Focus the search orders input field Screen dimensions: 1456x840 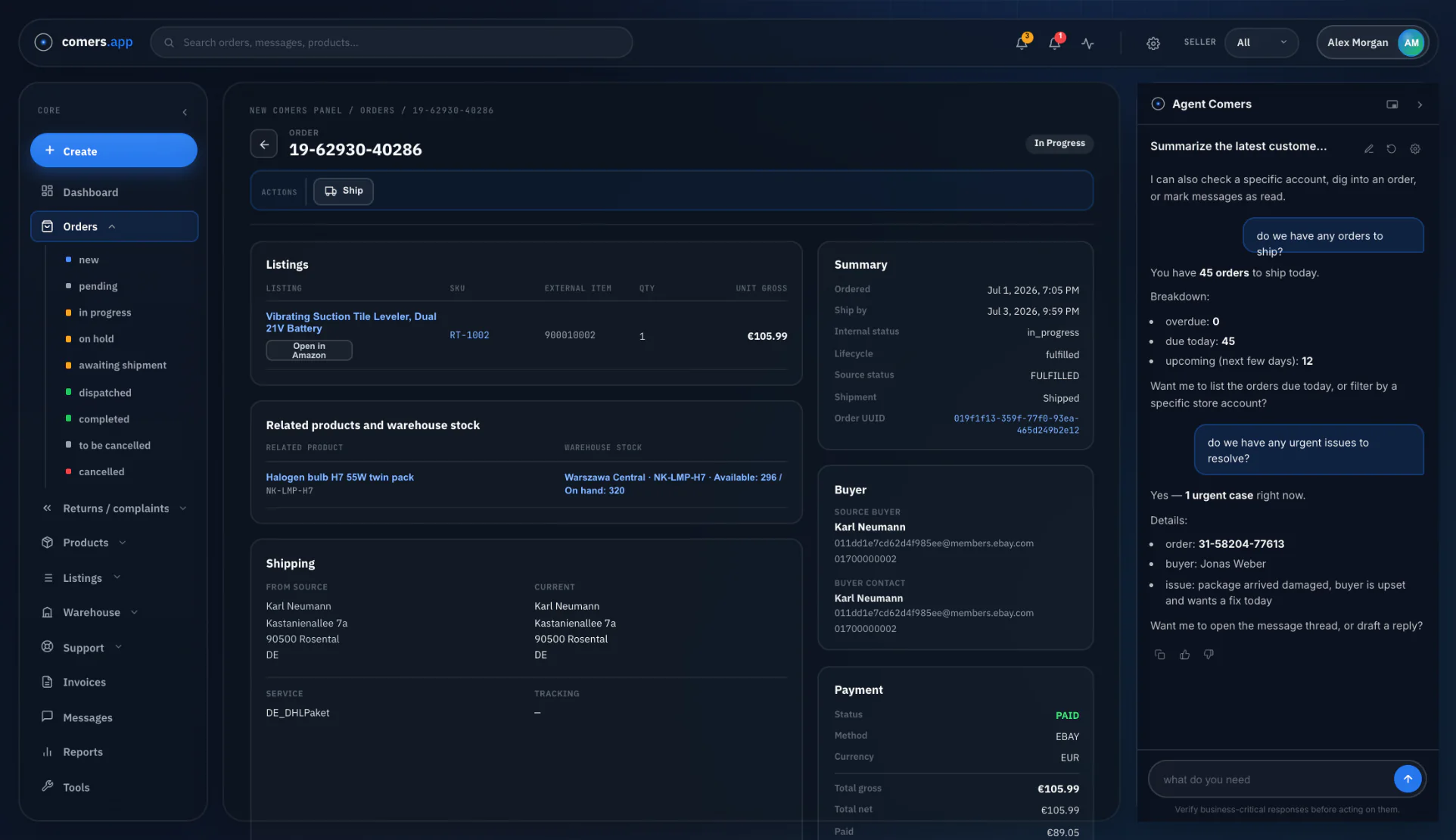tap(391, 42)
